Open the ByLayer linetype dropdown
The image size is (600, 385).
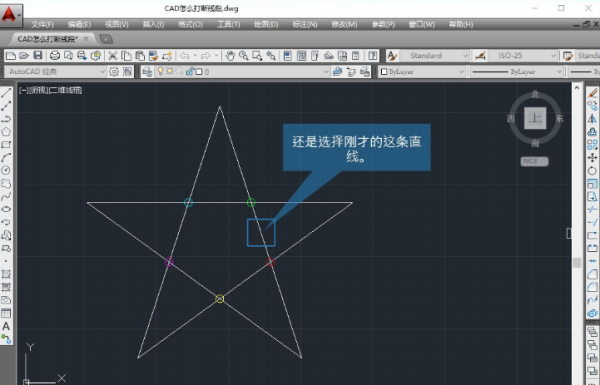point(517,72)
